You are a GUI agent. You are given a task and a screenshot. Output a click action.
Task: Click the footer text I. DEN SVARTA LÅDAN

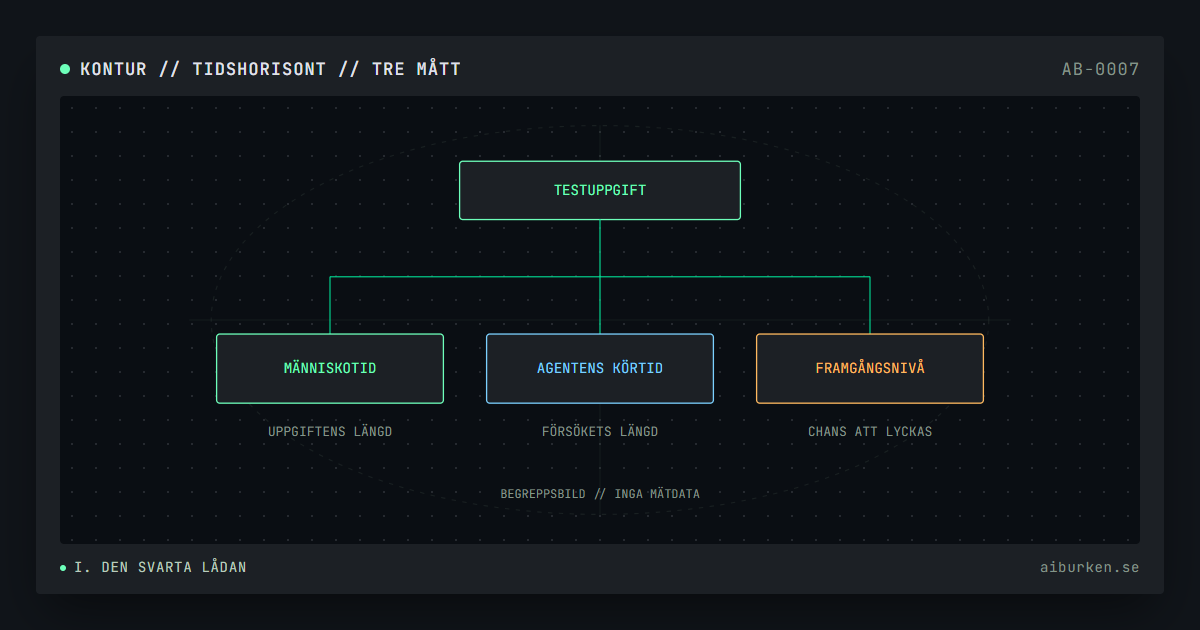point(160,567)
